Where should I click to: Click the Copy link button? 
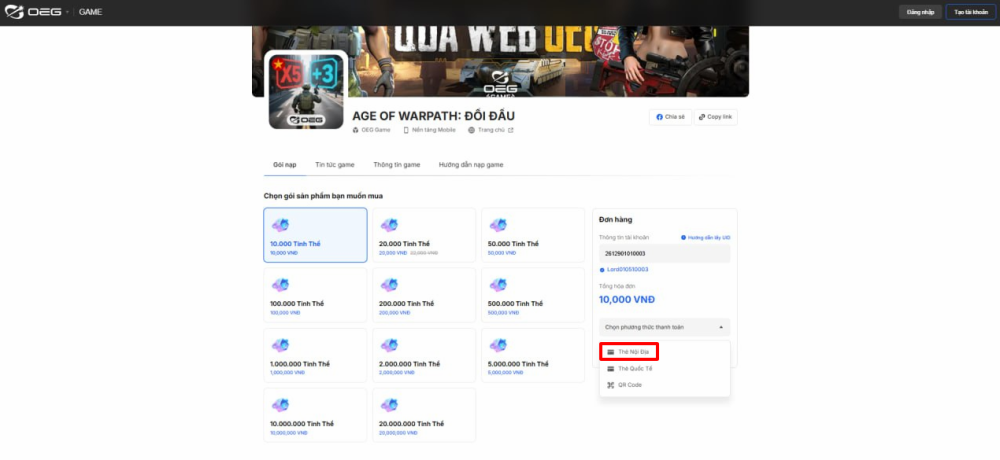point(716,117)
